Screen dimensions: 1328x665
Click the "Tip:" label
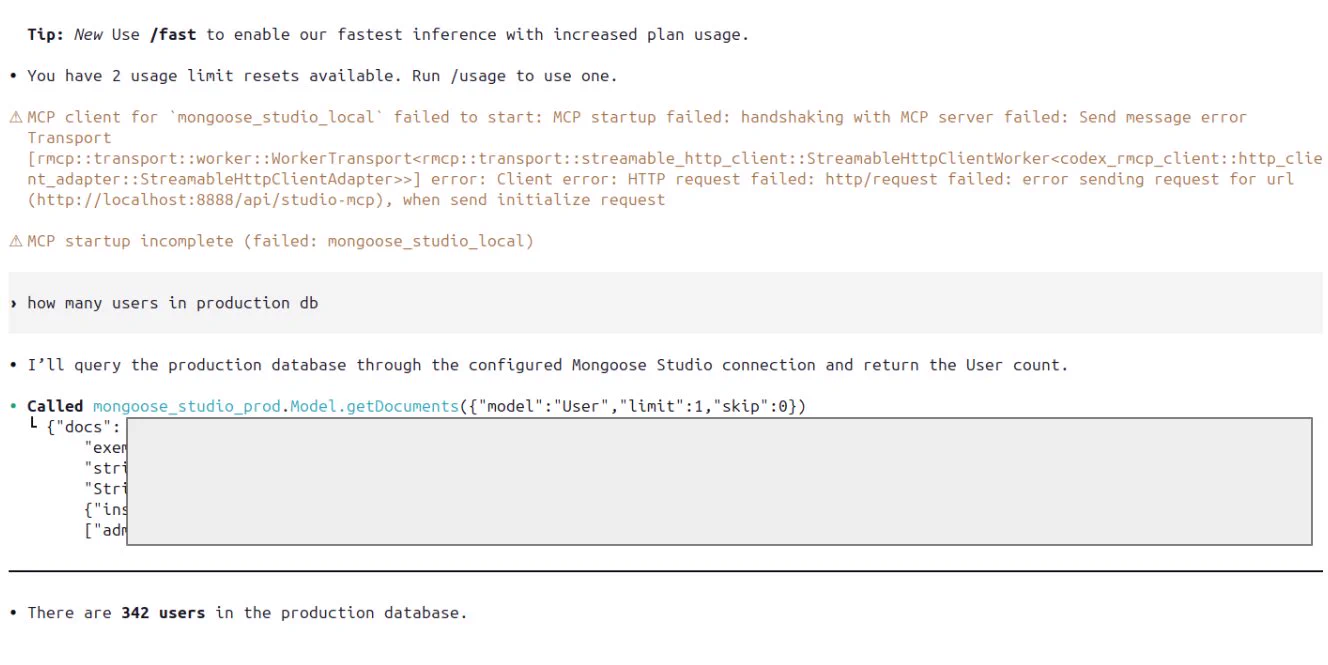click(x=46, y=34)
